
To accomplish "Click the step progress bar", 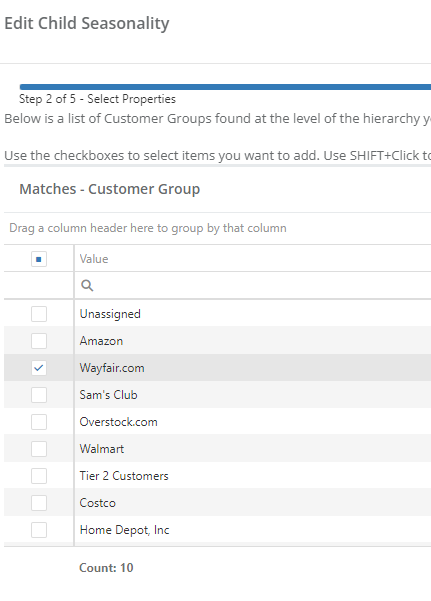I will point(225,87).
